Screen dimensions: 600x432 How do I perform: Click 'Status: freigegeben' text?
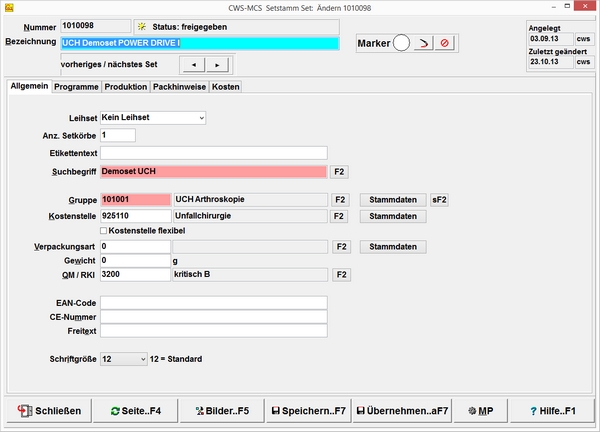click(189, 27)
